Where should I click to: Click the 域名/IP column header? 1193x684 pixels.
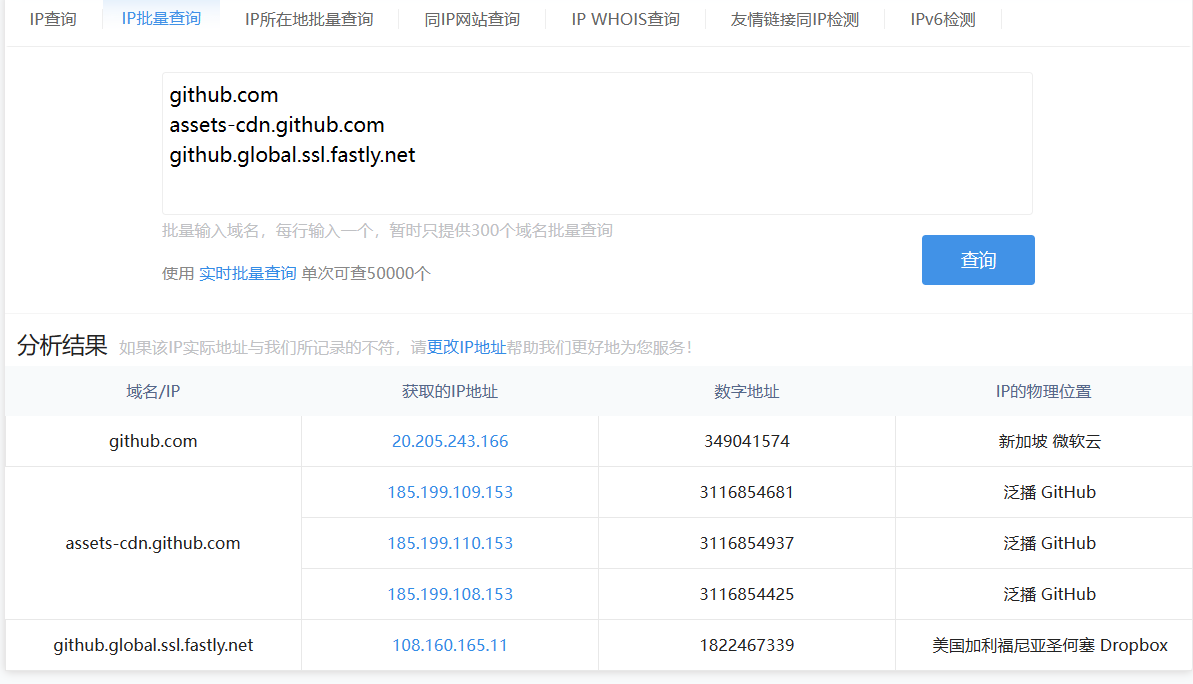[153, 392]
